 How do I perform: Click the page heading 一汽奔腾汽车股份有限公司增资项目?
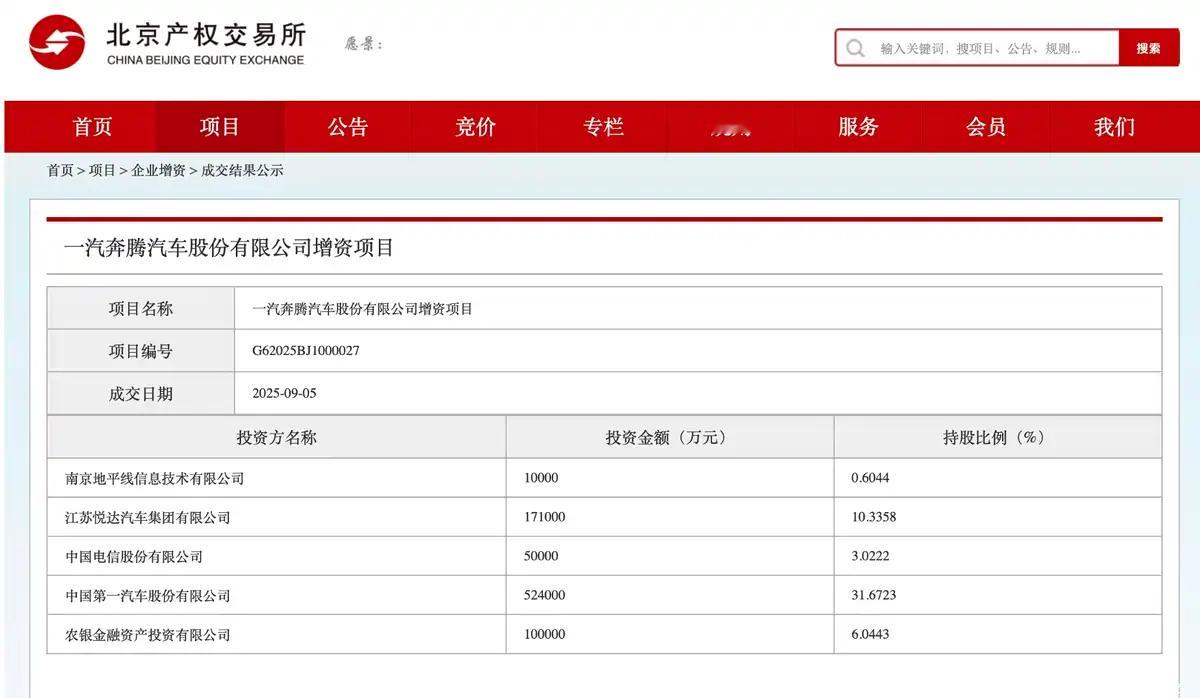(229, 248)
